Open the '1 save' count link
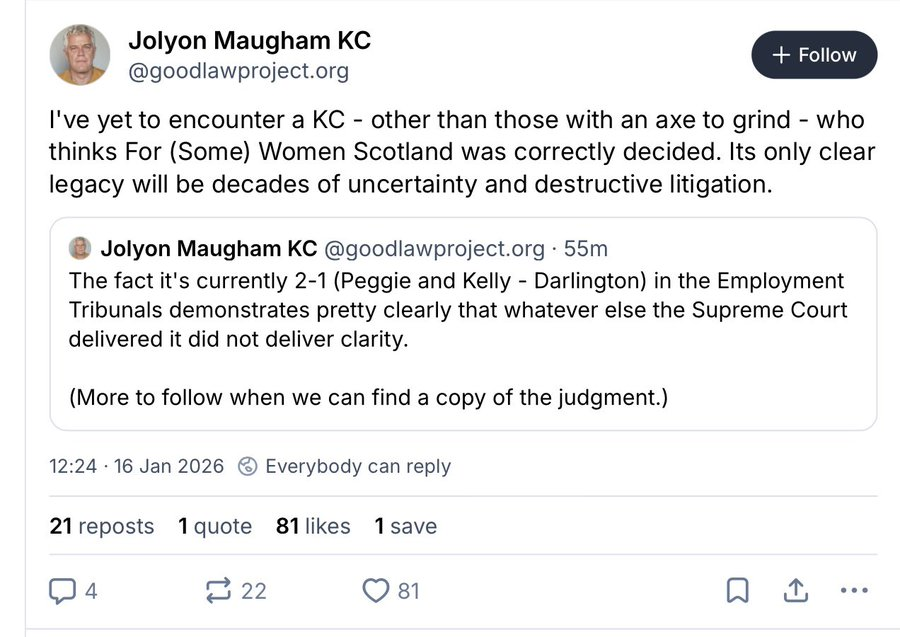Image resolution: width=900 pixels, height=637 pixels. click(405, 526)
